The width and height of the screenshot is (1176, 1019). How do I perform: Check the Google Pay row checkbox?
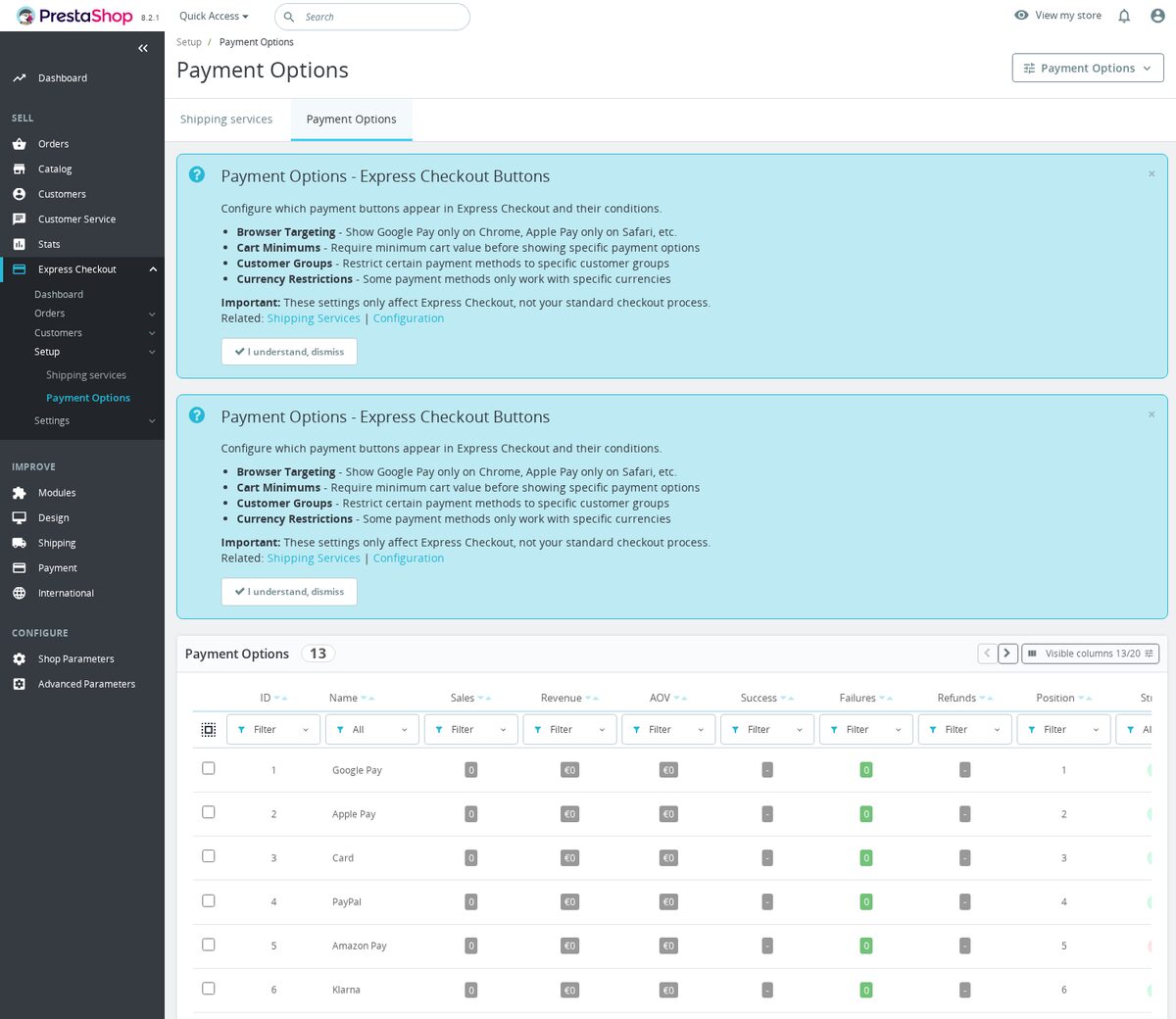click(208, 768)
